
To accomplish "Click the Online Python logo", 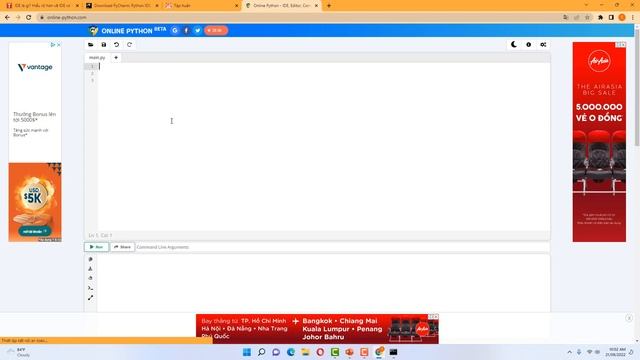I will (x=127, y=31).
